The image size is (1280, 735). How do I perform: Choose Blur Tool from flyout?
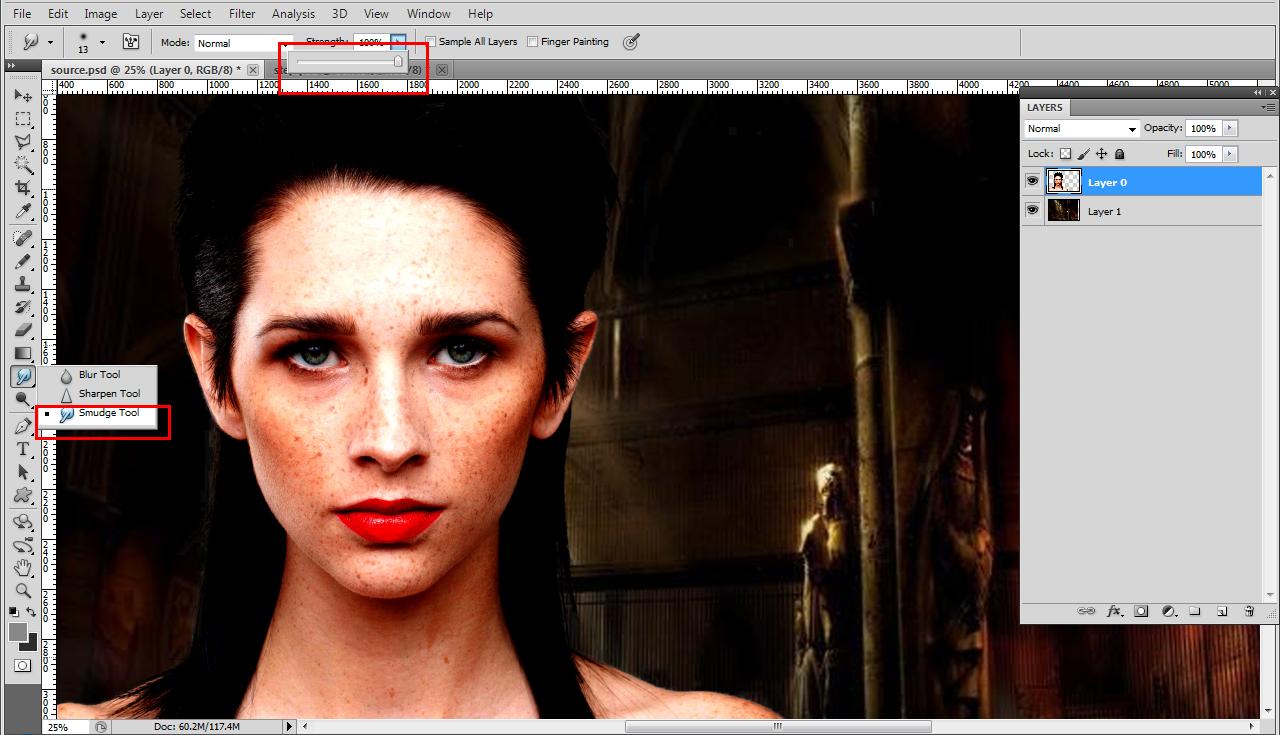click(98, 375)
